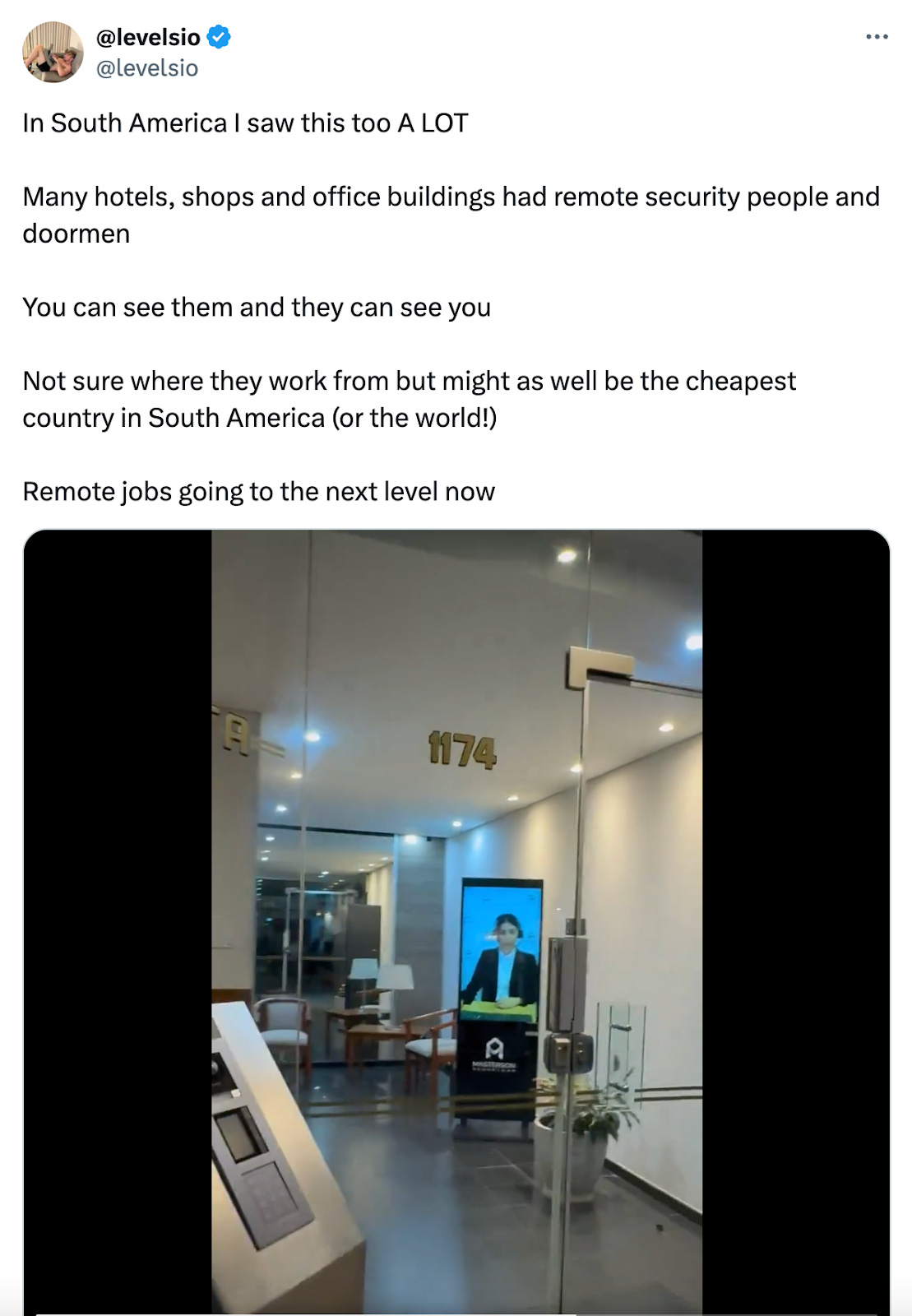Click the 'Not sure where they work from' paragraph
The height and width of the screenshot is (1316, 912).
tap(410, 399)
